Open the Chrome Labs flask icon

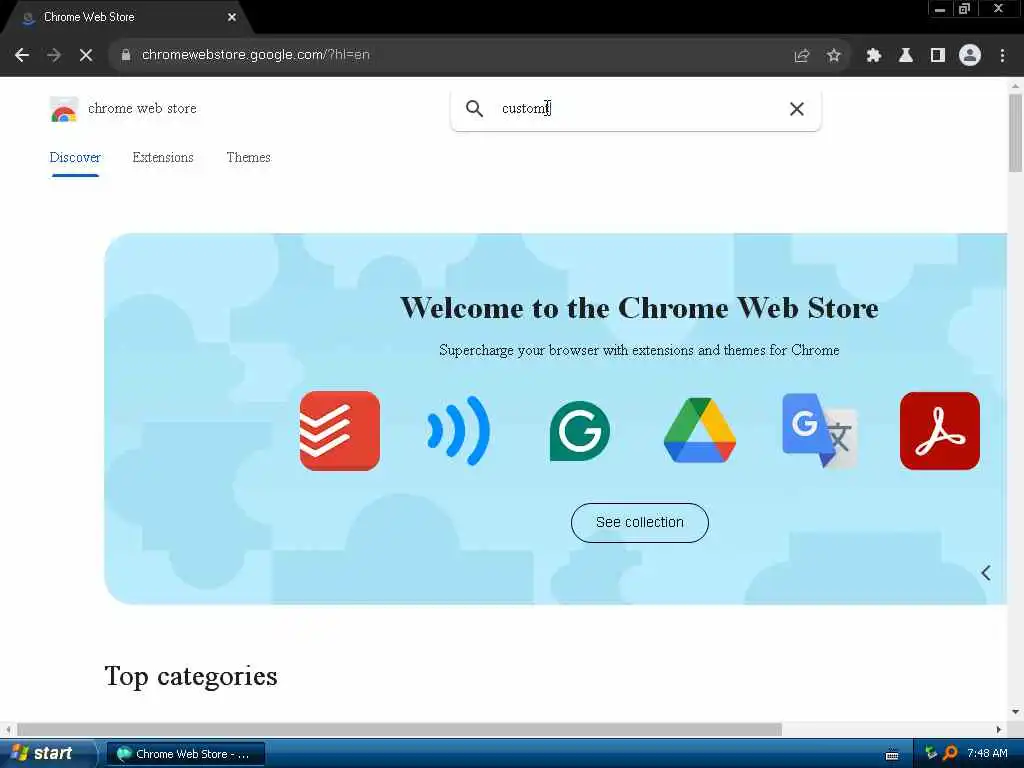click(906, 56)
